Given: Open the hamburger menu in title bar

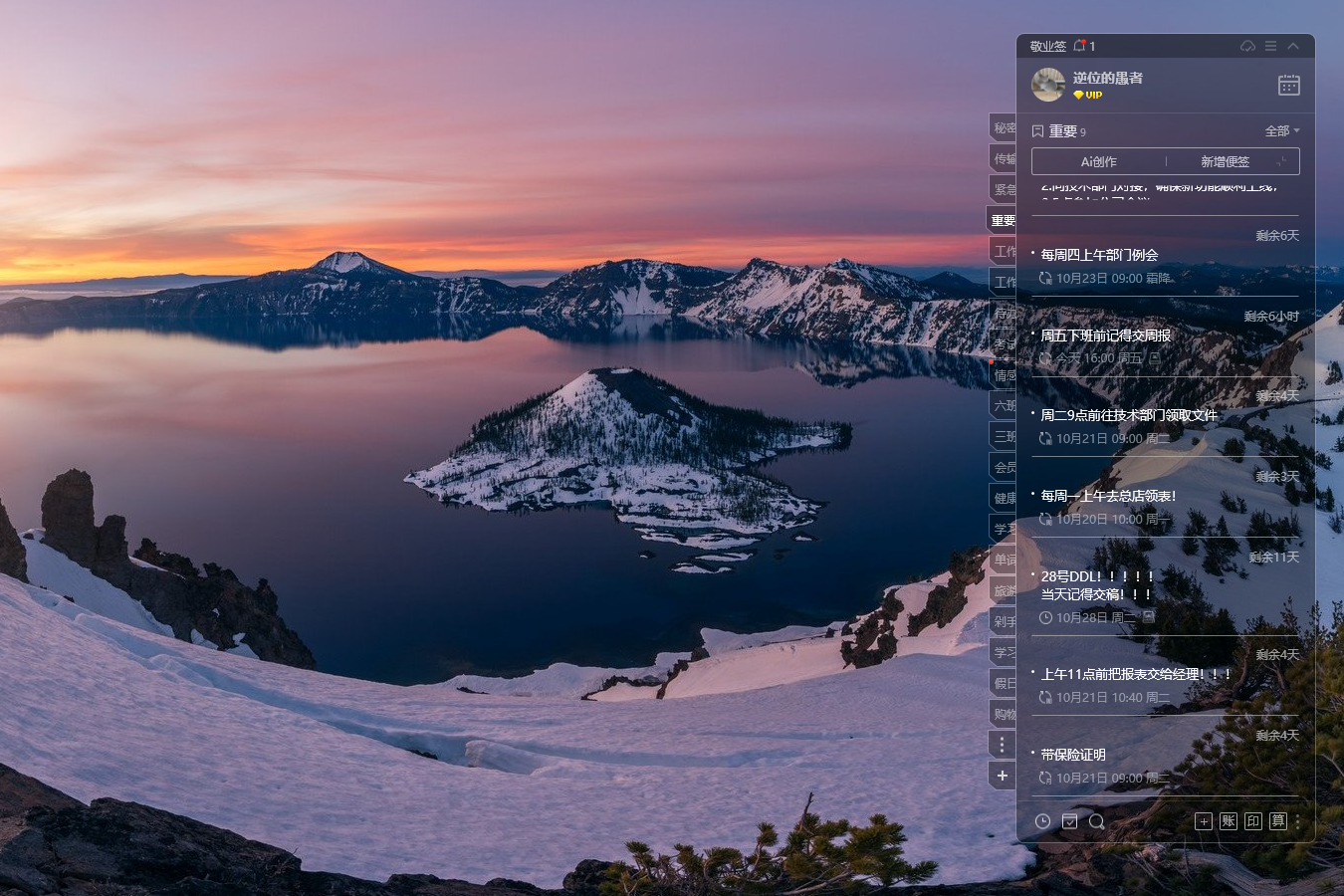Looking at the screenshot, I should point(1270,46).
